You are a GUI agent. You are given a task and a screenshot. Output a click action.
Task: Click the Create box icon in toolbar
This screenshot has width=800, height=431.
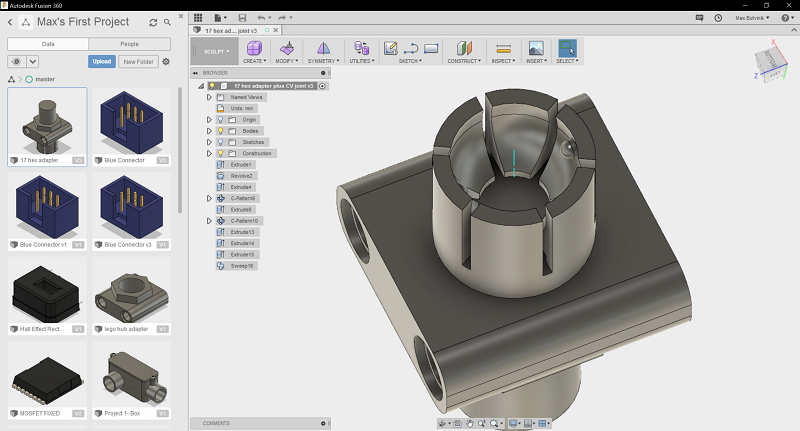tap(254, 48)
